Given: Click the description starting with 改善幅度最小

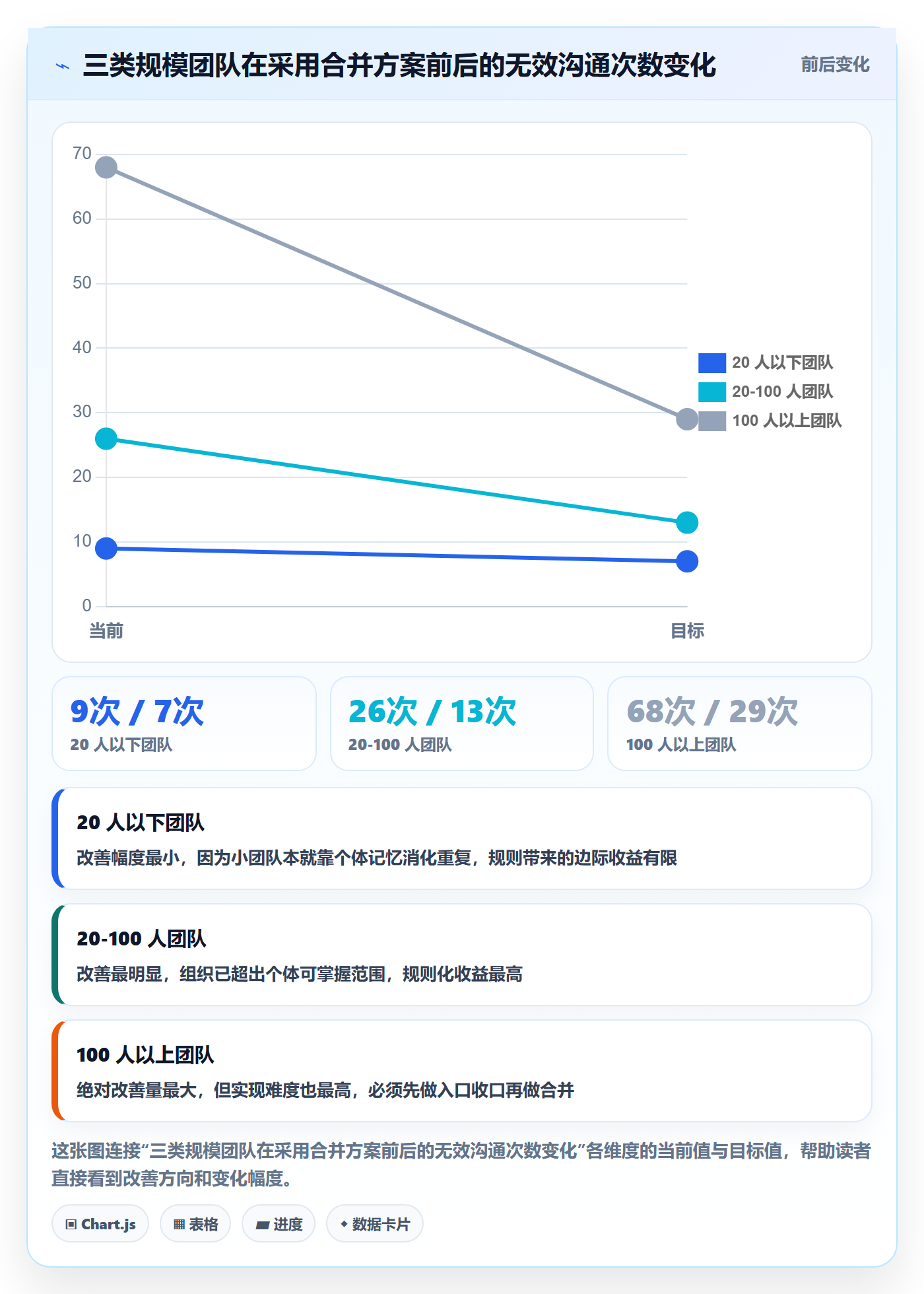Looking at the screenshot, I should tap(377, 858).
